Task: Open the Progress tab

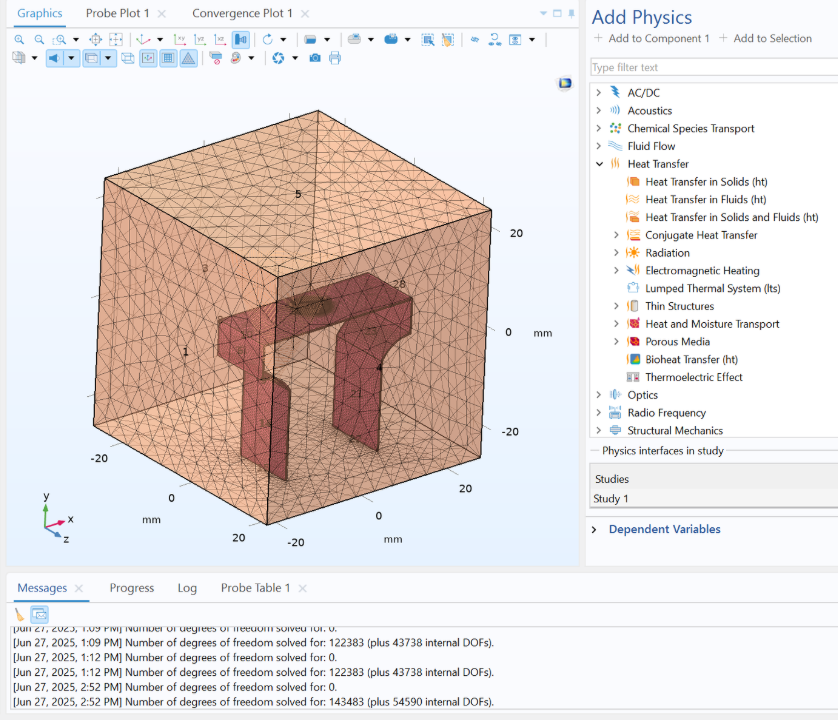Action: 131,588
